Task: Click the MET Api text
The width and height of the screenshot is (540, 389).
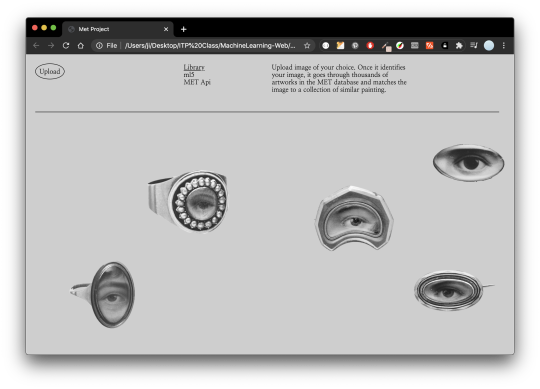Action: pos(197,82)
